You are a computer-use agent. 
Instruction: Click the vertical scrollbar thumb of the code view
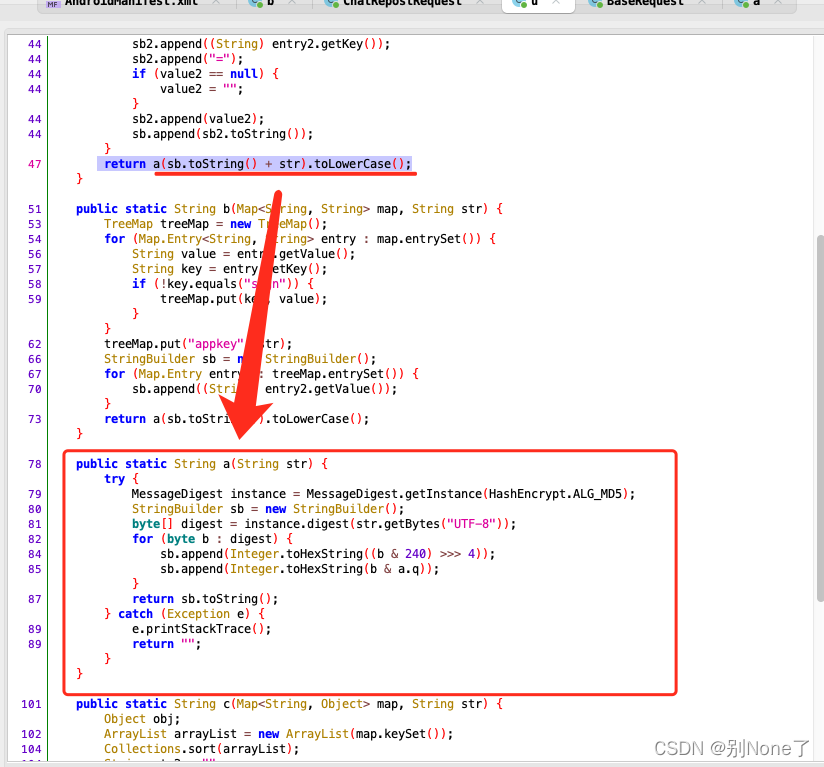(x=820, y=418)
